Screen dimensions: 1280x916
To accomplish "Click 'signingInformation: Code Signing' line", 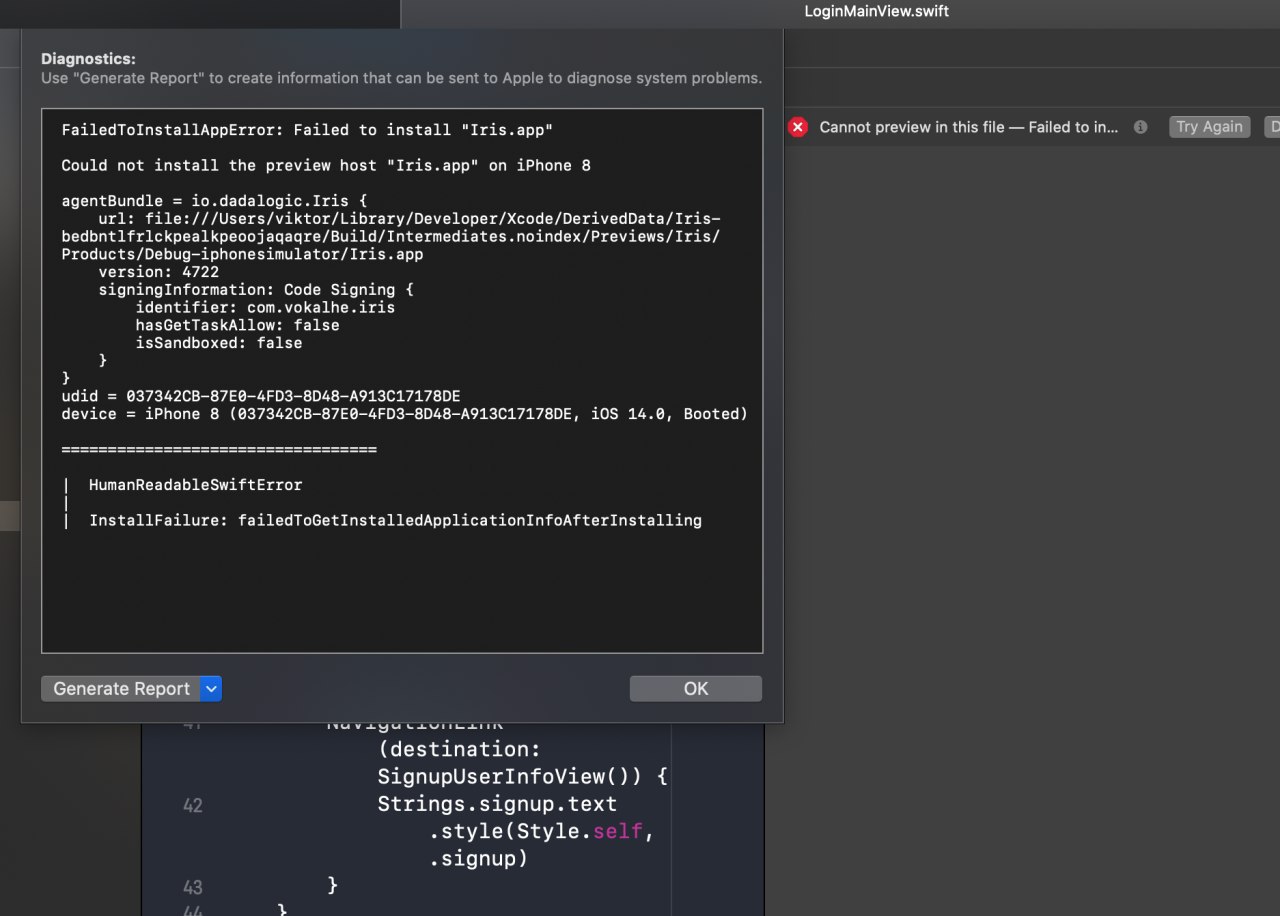I will click(x=255, y=289).
